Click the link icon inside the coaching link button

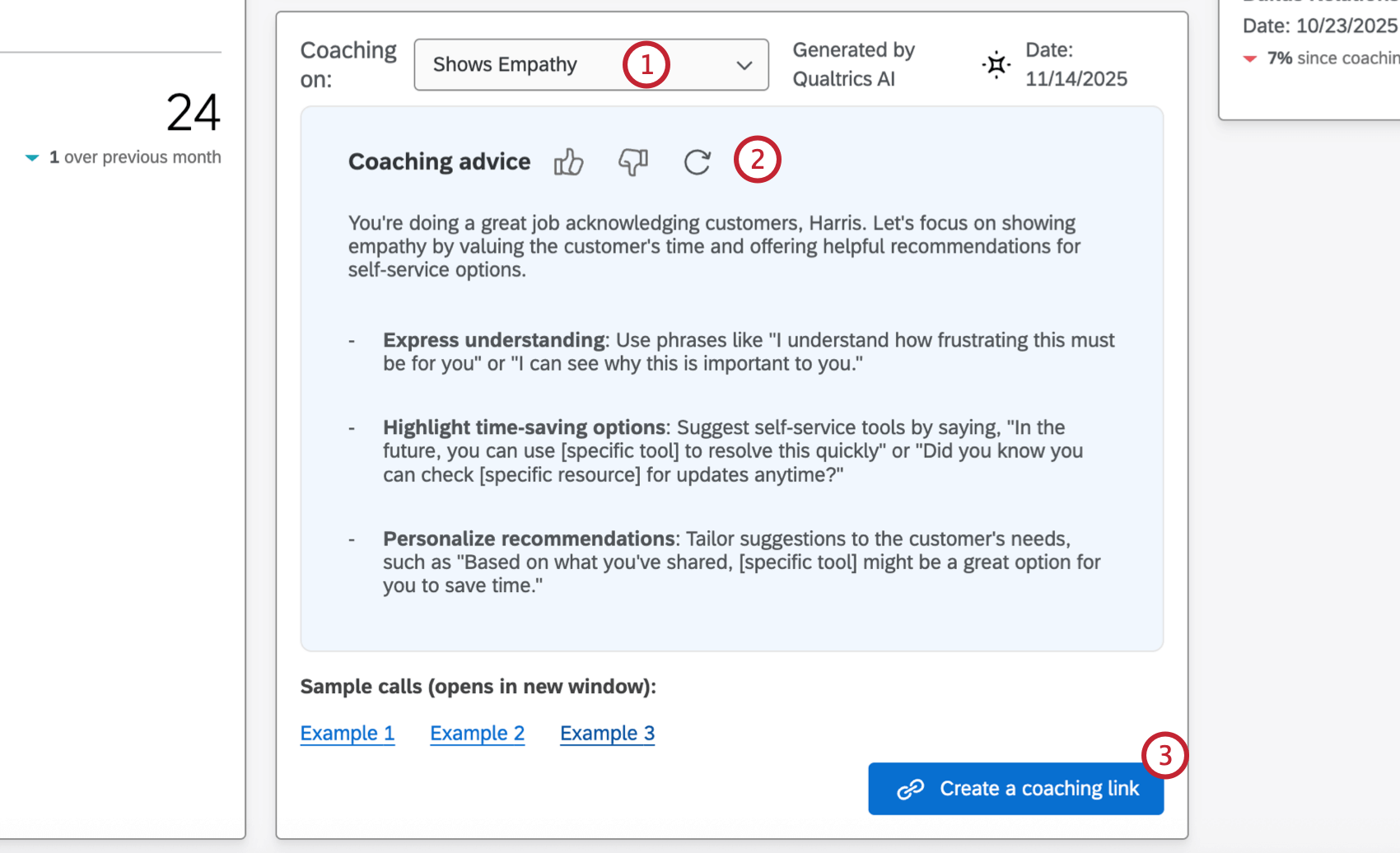pos(908,788)
